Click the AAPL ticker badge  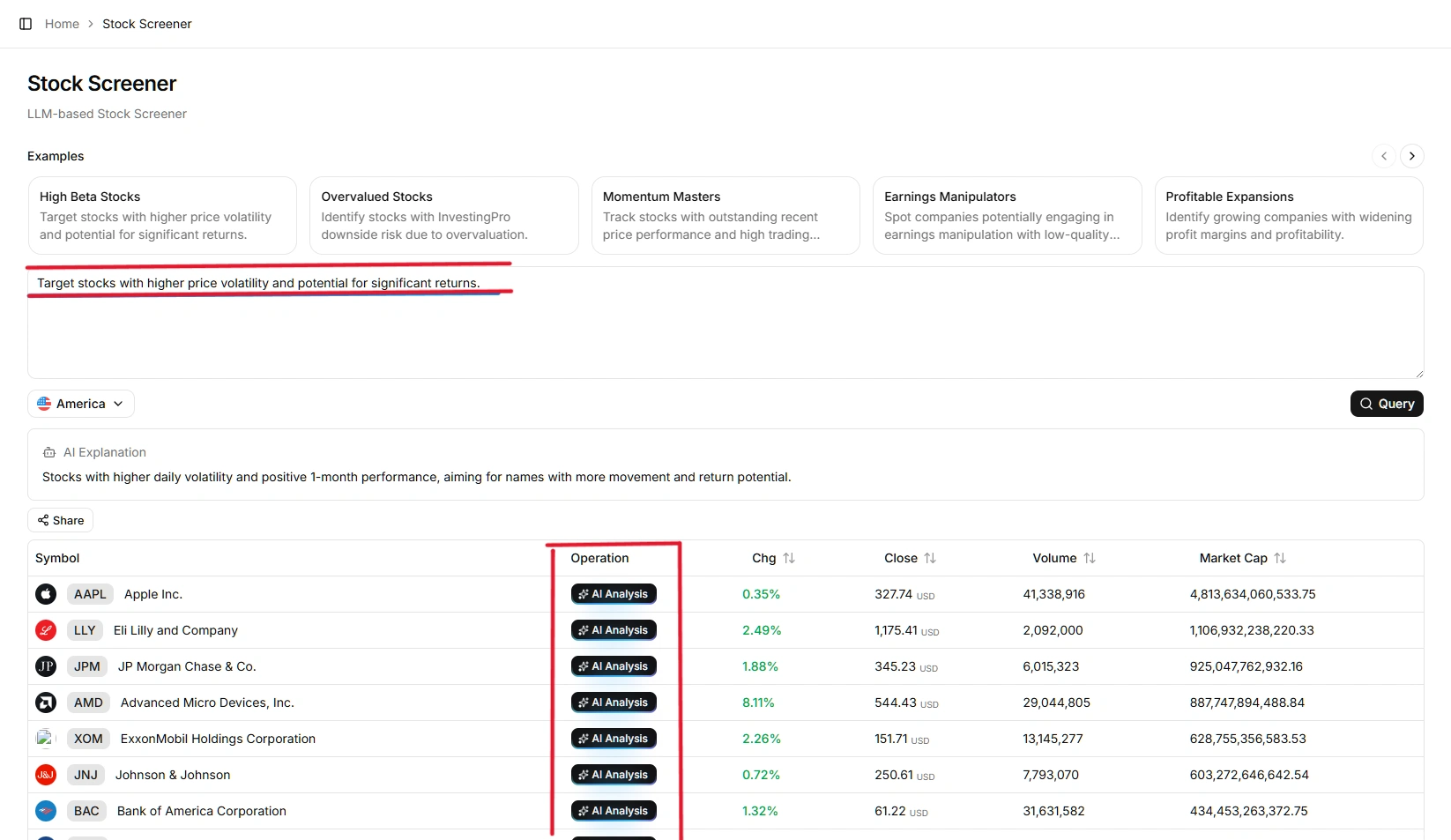point(90,594)
